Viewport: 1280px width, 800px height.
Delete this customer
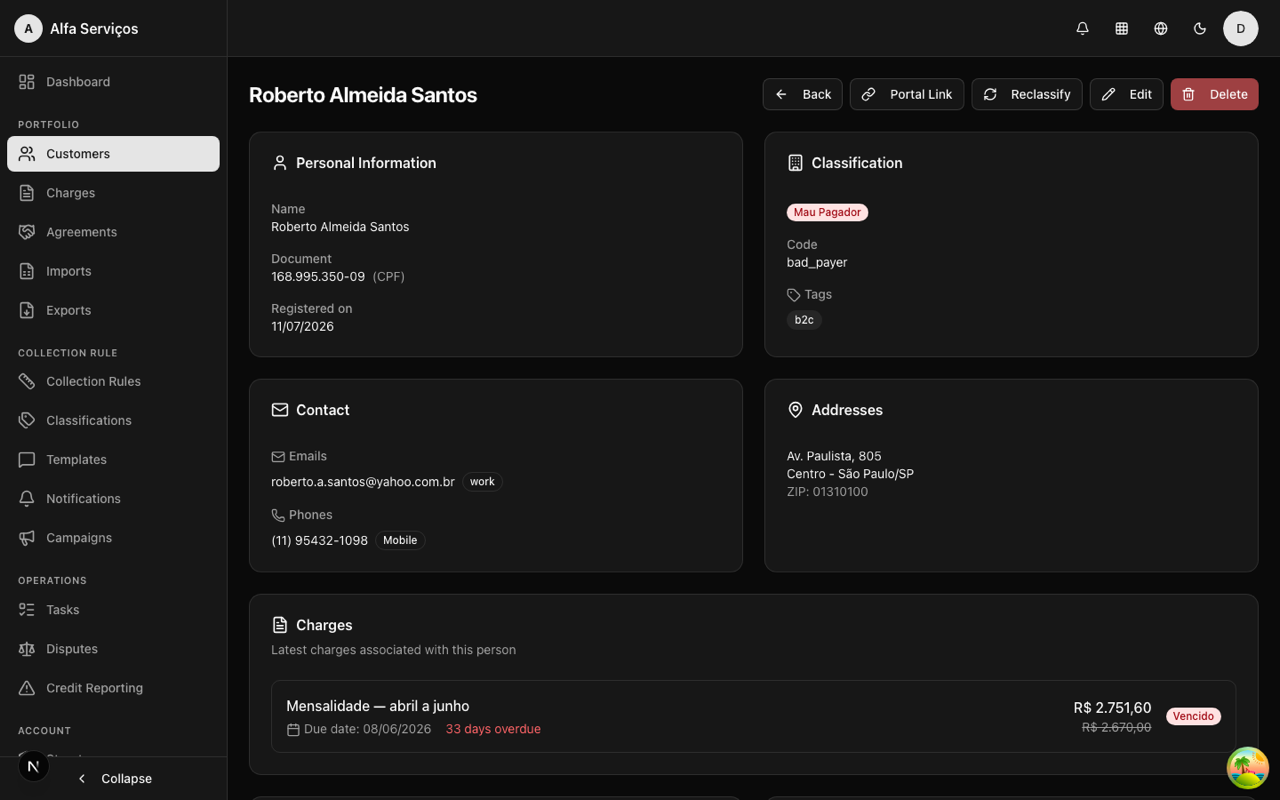(x=1214, y=94)
